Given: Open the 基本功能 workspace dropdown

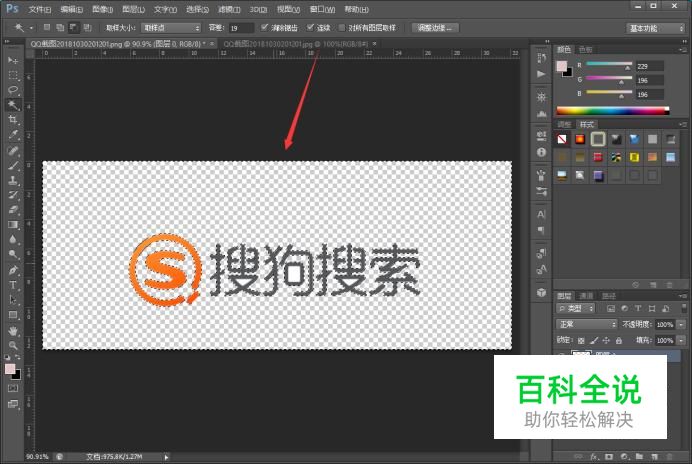Looking at the screenshot, I should point(655,28).
